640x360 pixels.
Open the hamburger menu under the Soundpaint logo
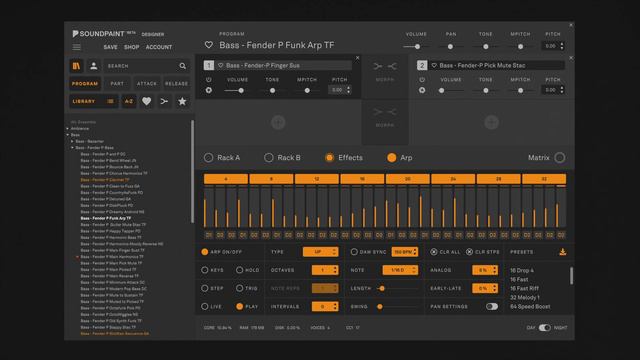(x=76, y=47)
